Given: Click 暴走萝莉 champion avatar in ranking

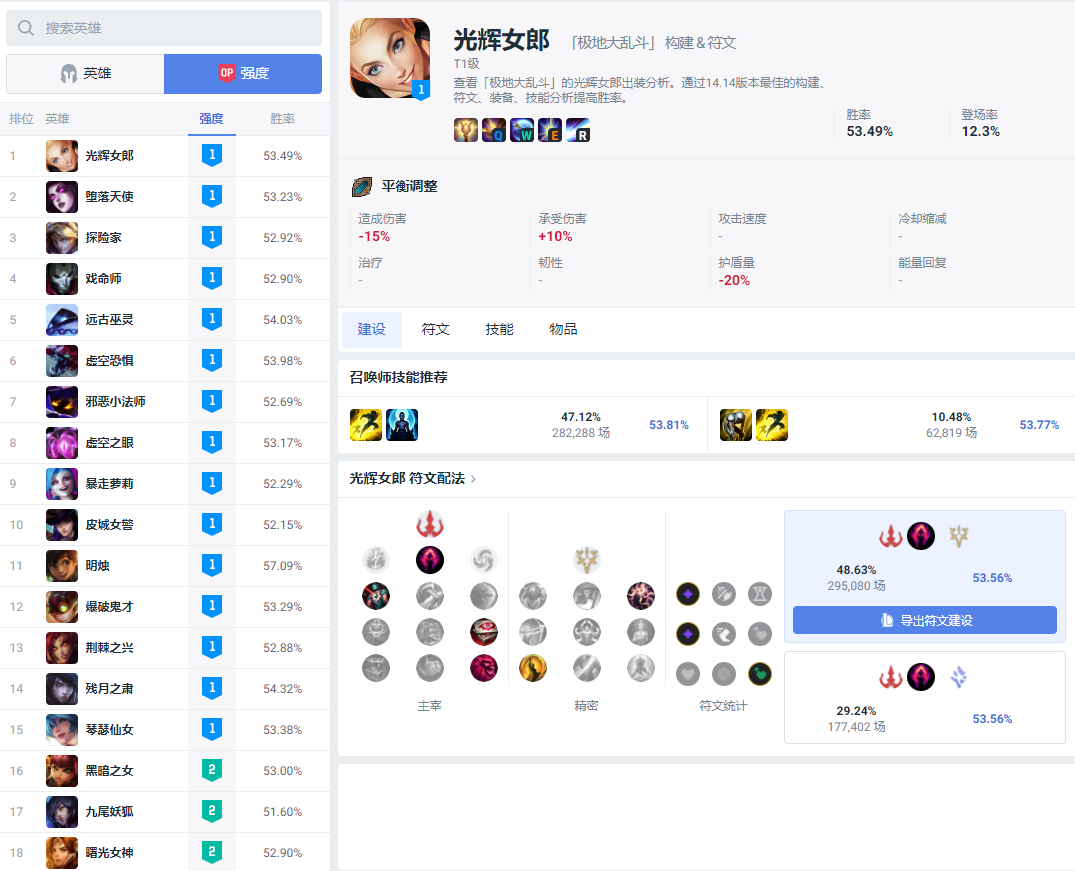Looking at the screenshot, I should click(62, 484).
